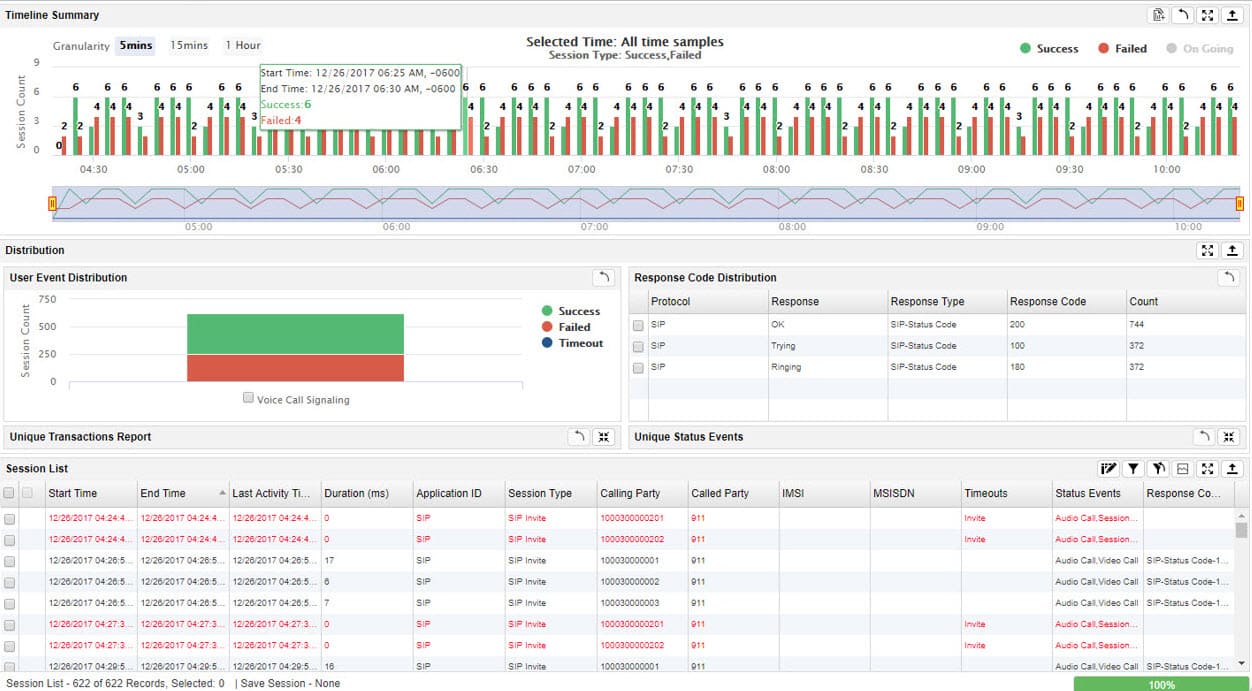Switch granularity to 1 Hour
The width and height of the screenshot is (1252, 691).
[241, 45]
